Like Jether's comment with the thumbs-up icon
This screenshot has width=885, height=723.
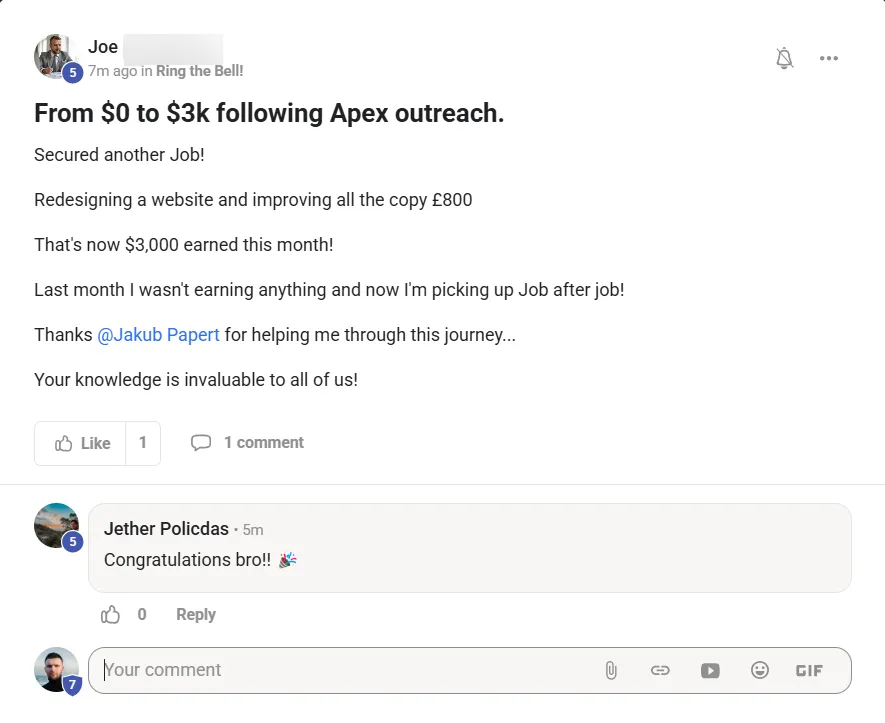[x=111, y=614]
